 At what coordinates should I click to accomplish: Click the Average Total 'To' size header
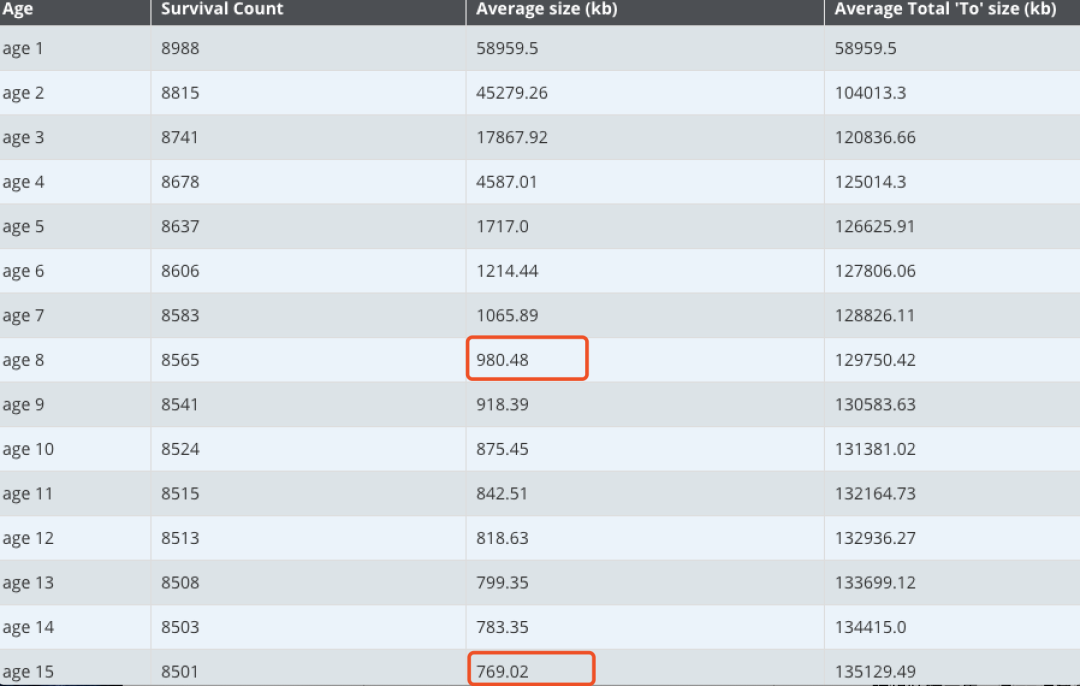pos(945,10)
